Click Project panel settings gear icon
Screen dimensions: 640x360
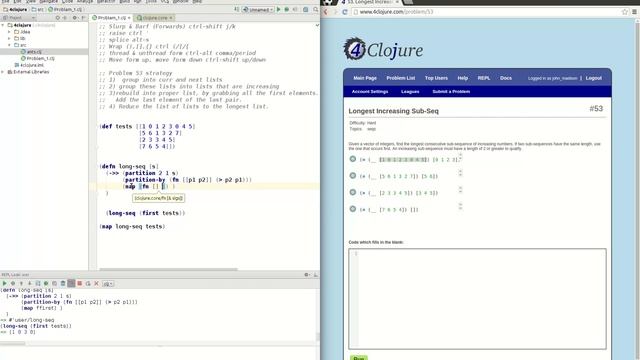[x=75, y=18]
